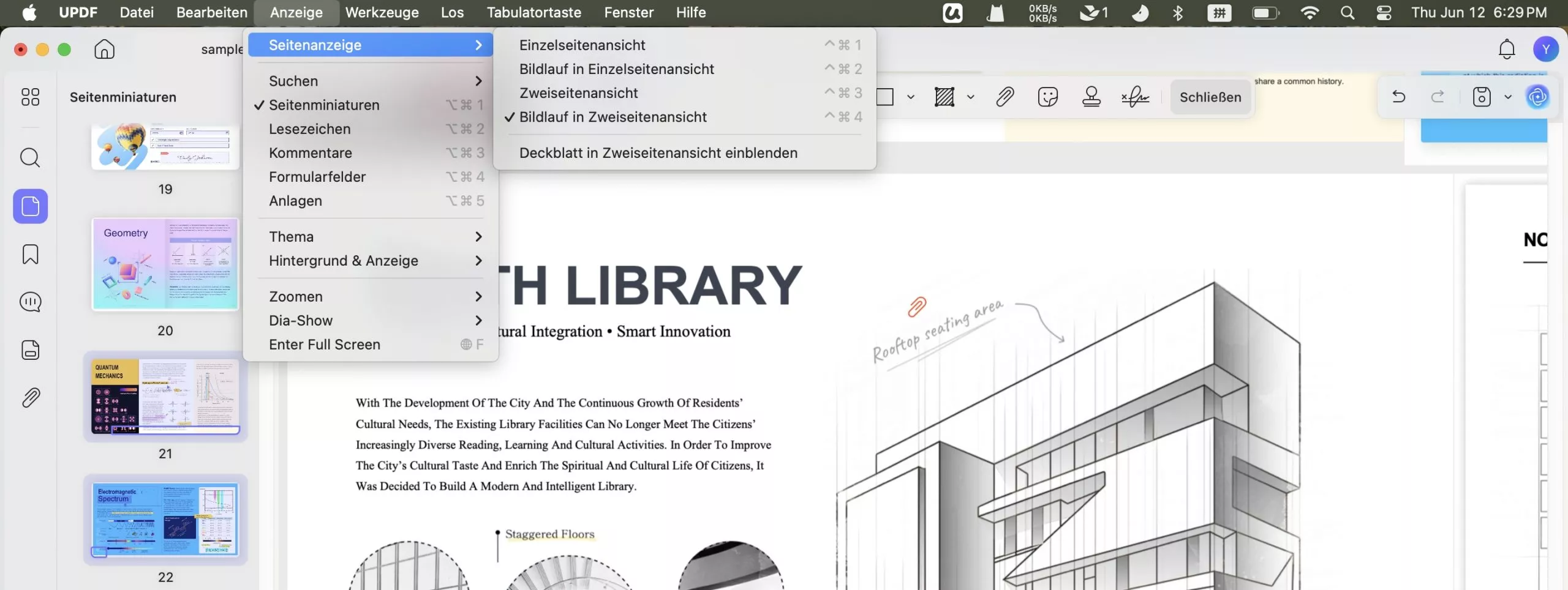This screenshot has width=1568, height=590.
Task: Select Bildlauf in Einzelseitenansicht
Action: pyautogui.click(x=684, y=69)
